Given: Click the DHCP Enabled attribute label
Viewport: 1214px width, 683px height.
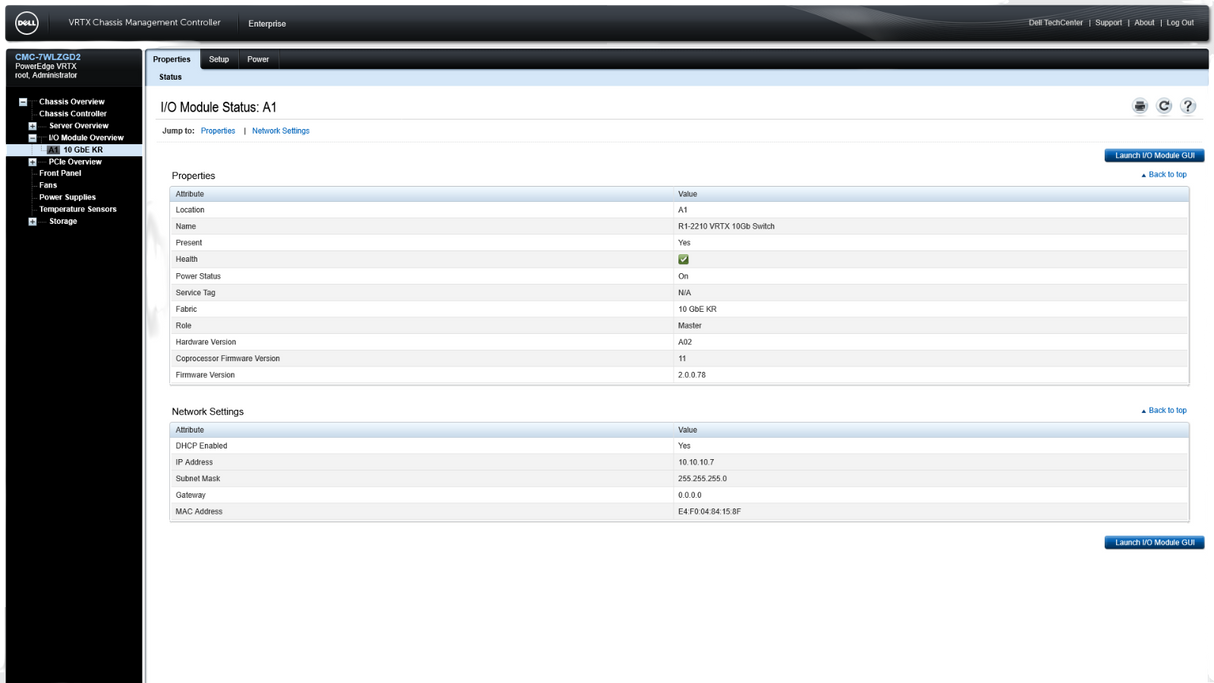Looking at the screenshot, I should point(201,446).
